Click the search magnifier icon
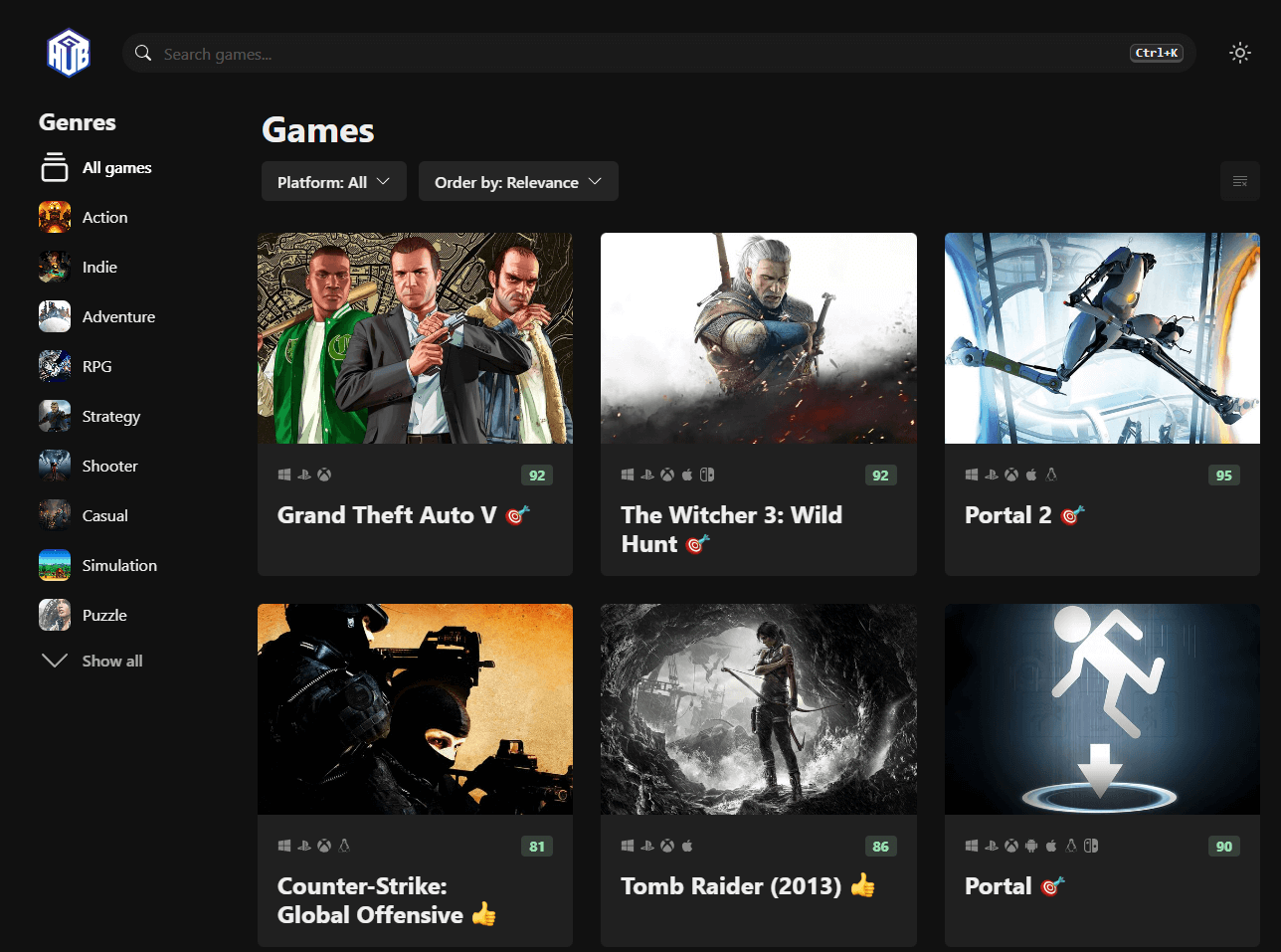 tap(142, 52)
